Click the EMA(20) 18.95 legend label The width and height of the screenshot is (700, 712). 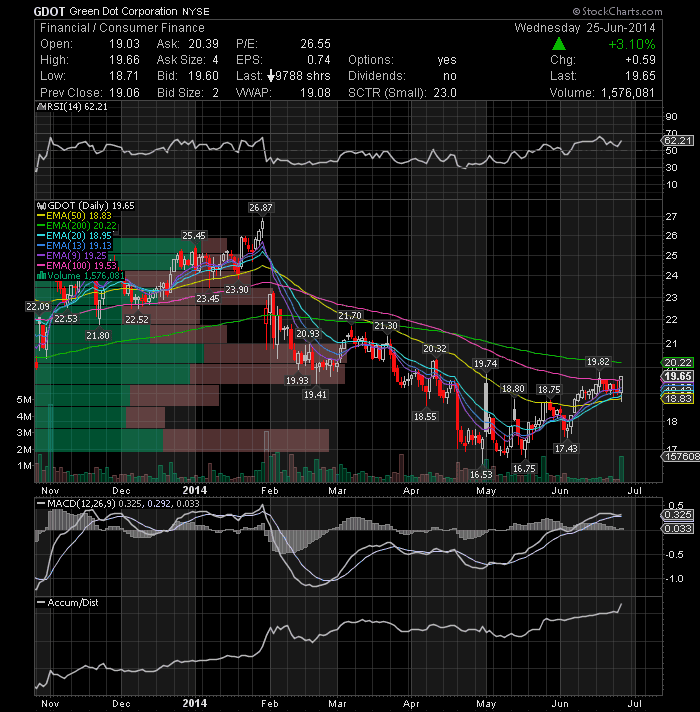pos(79,236)
